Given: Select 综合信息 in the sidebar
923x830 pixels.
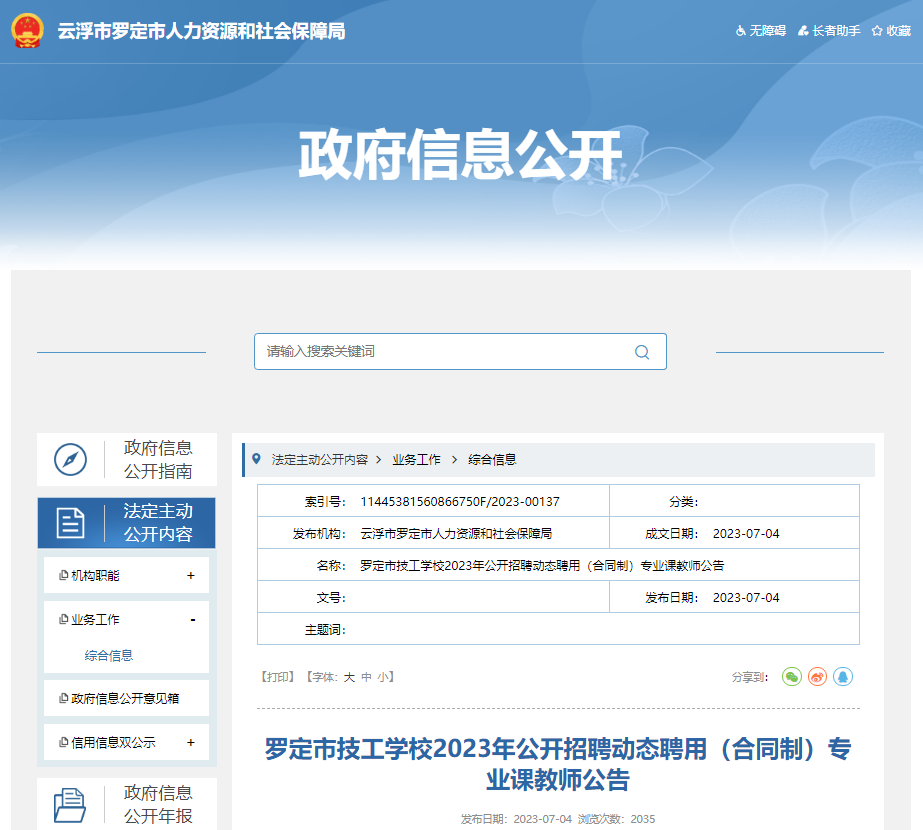Looking at the screenshot, I should (109, 656).
